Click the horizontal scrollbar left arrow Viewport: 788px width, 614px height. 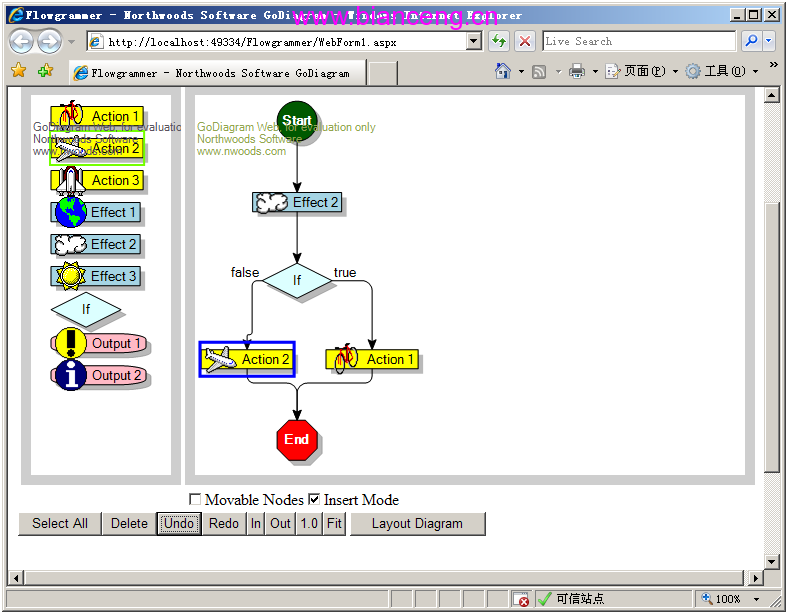pos(17,578)
